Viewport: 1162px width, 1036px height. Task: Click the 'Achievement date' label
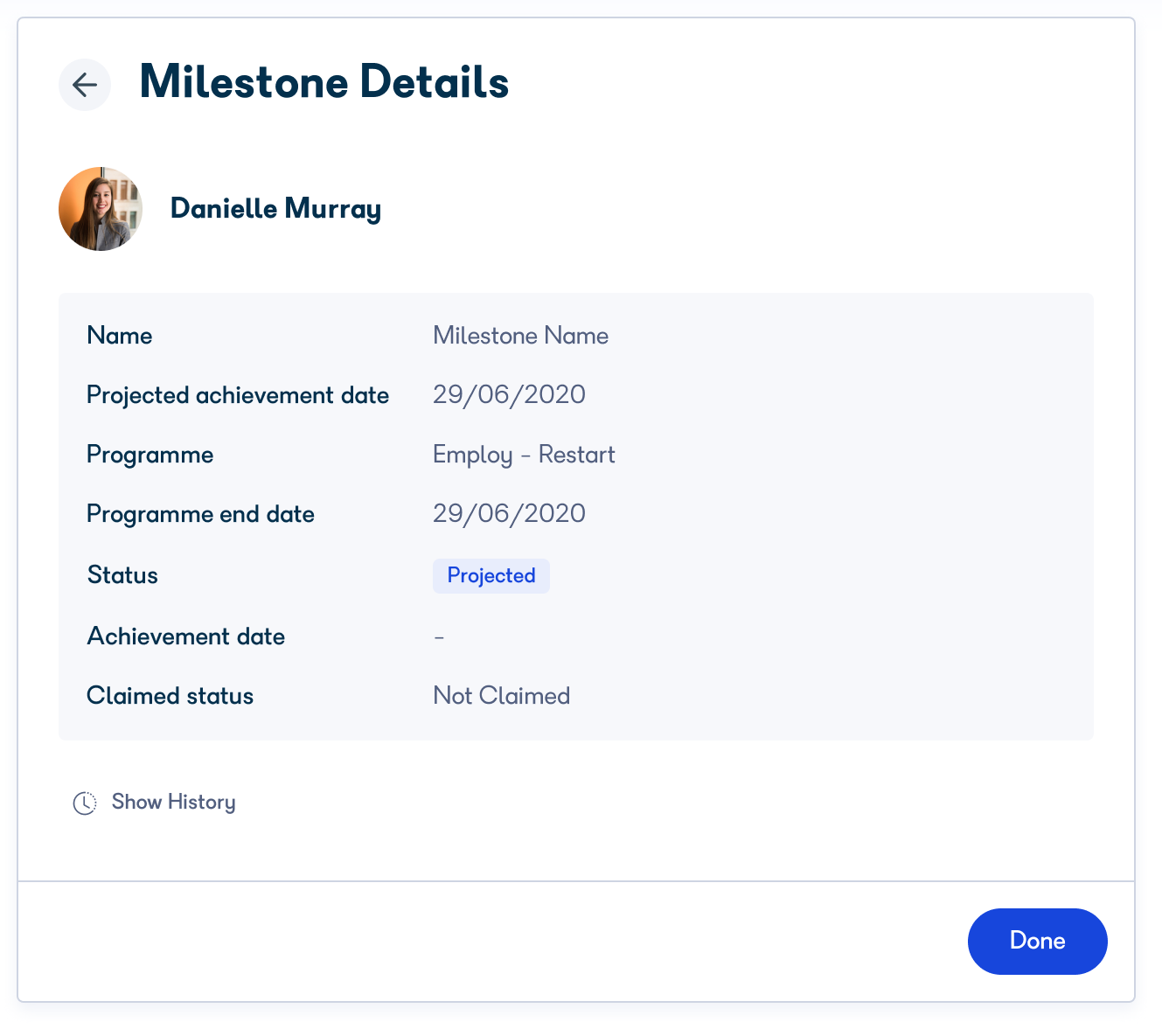186,636
